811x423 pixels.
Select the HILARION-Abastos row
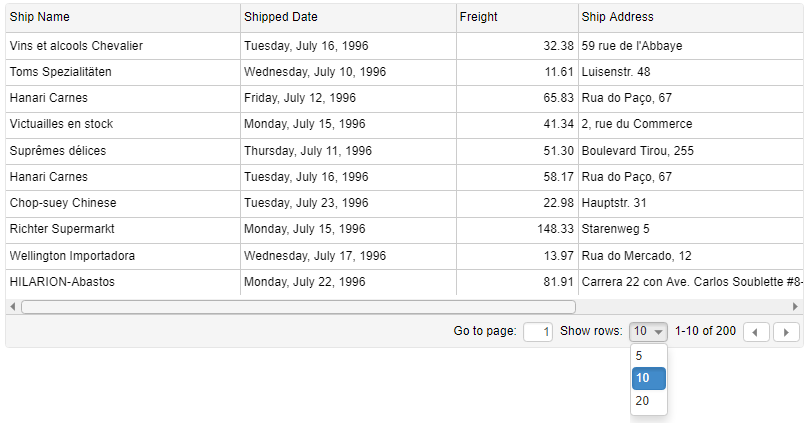[404, 282]
